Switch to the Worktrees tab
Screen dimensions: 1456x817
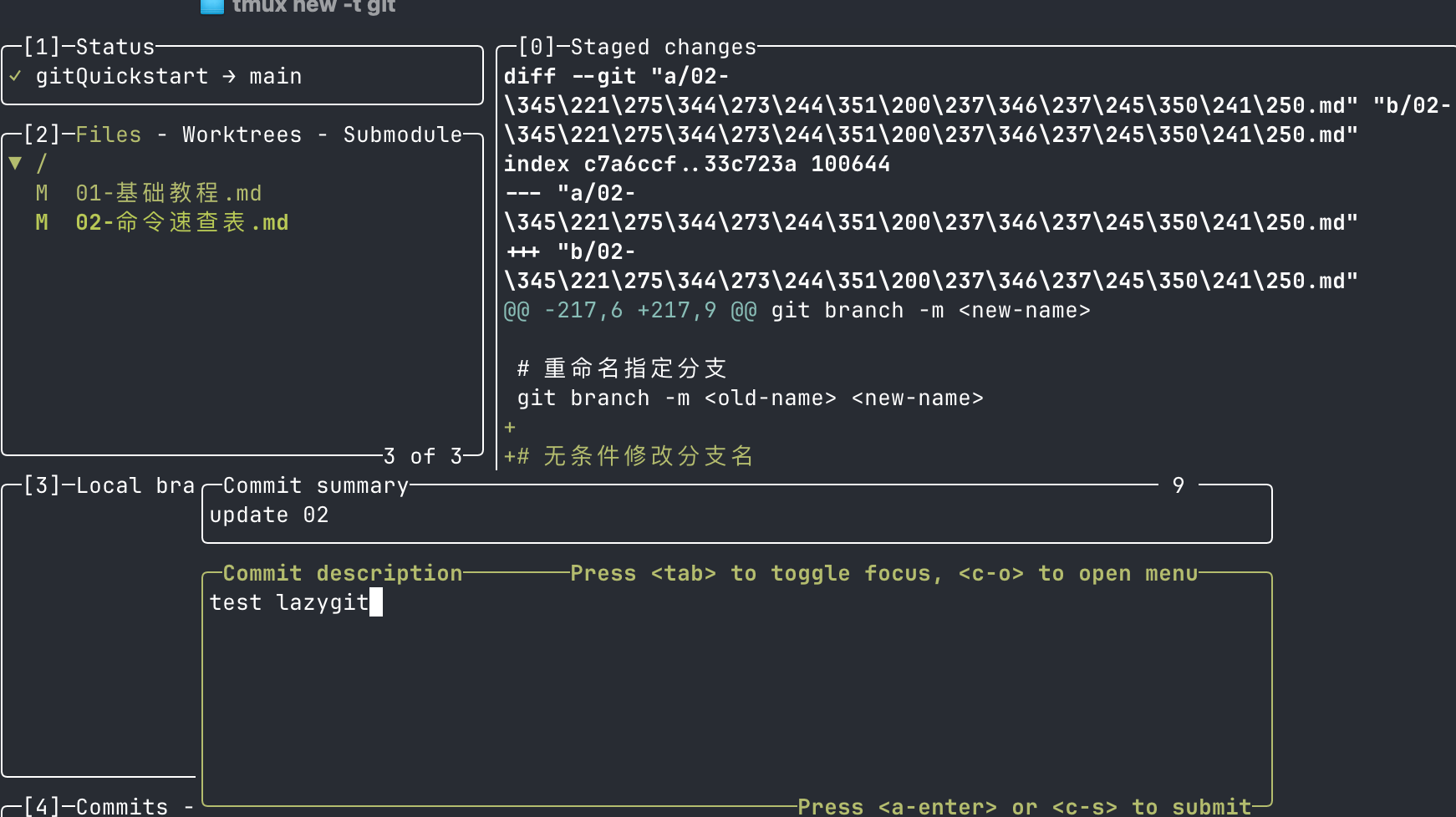241,134
